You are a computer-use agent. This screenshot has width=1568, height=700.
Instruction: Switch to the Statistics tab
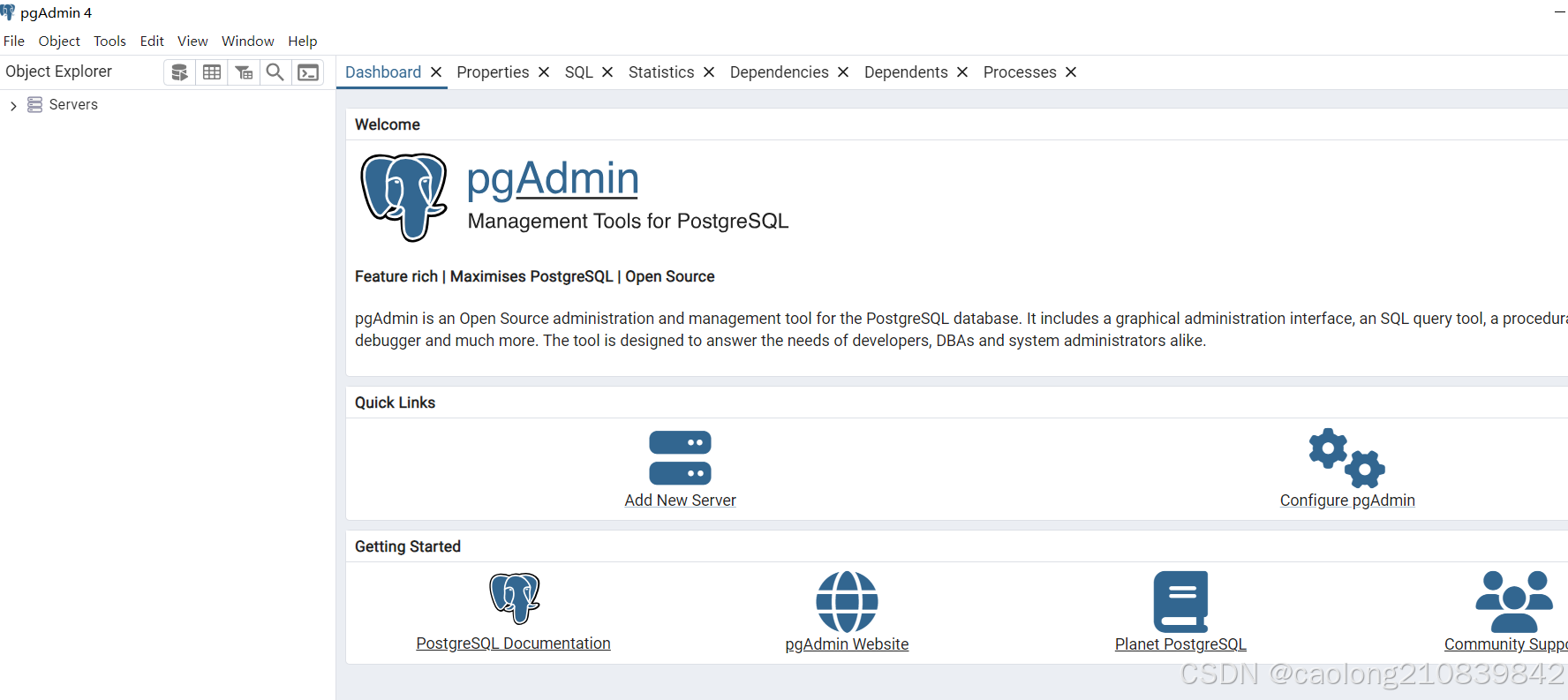click(x=661, y=72)
